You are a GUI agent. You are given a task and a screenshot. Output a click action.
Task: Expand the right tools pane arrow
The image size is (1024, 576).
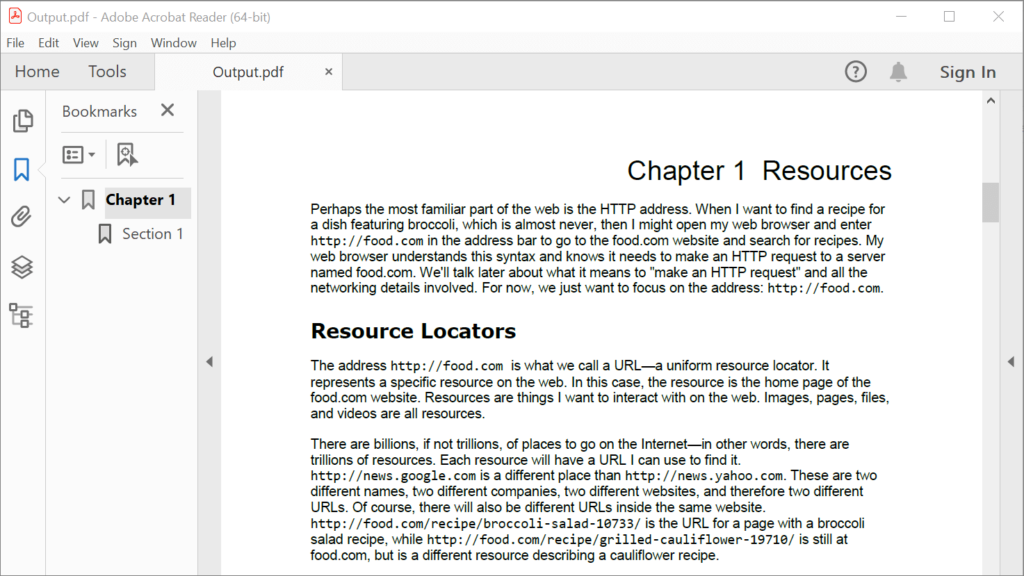click(x=1011, y=361)
